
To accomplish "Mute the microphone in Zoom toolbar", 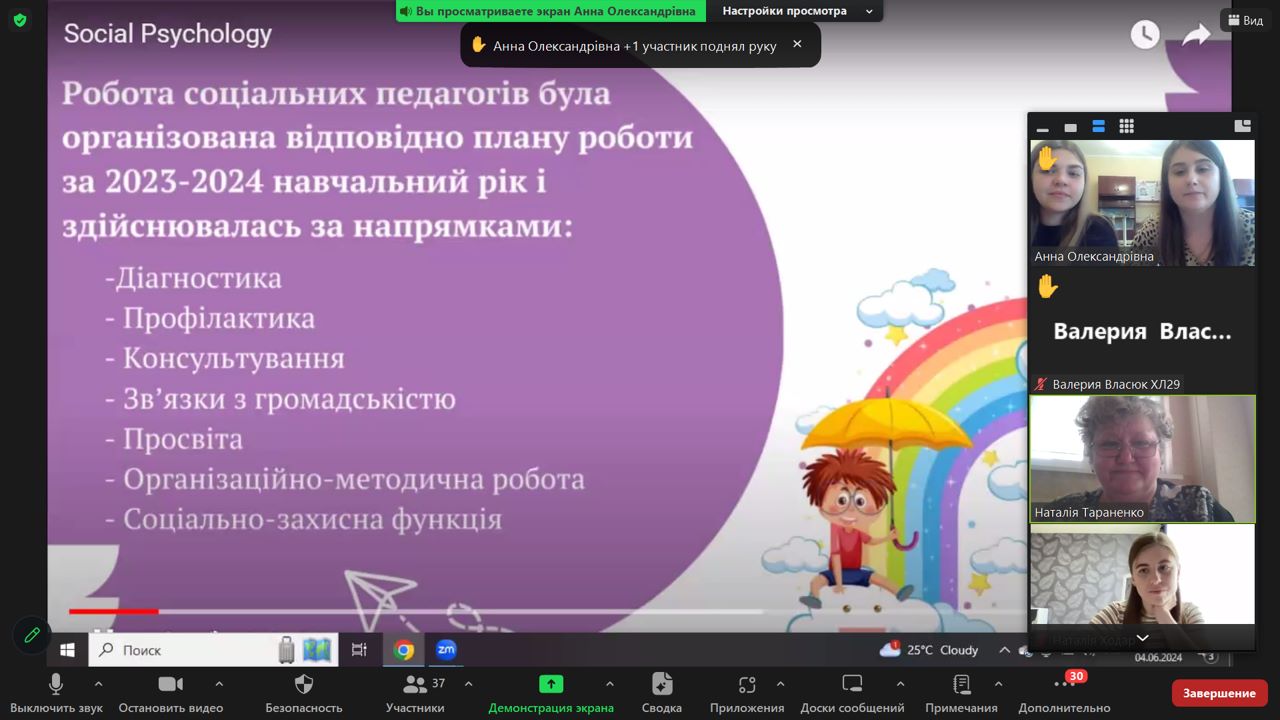I will click(56, 693).
